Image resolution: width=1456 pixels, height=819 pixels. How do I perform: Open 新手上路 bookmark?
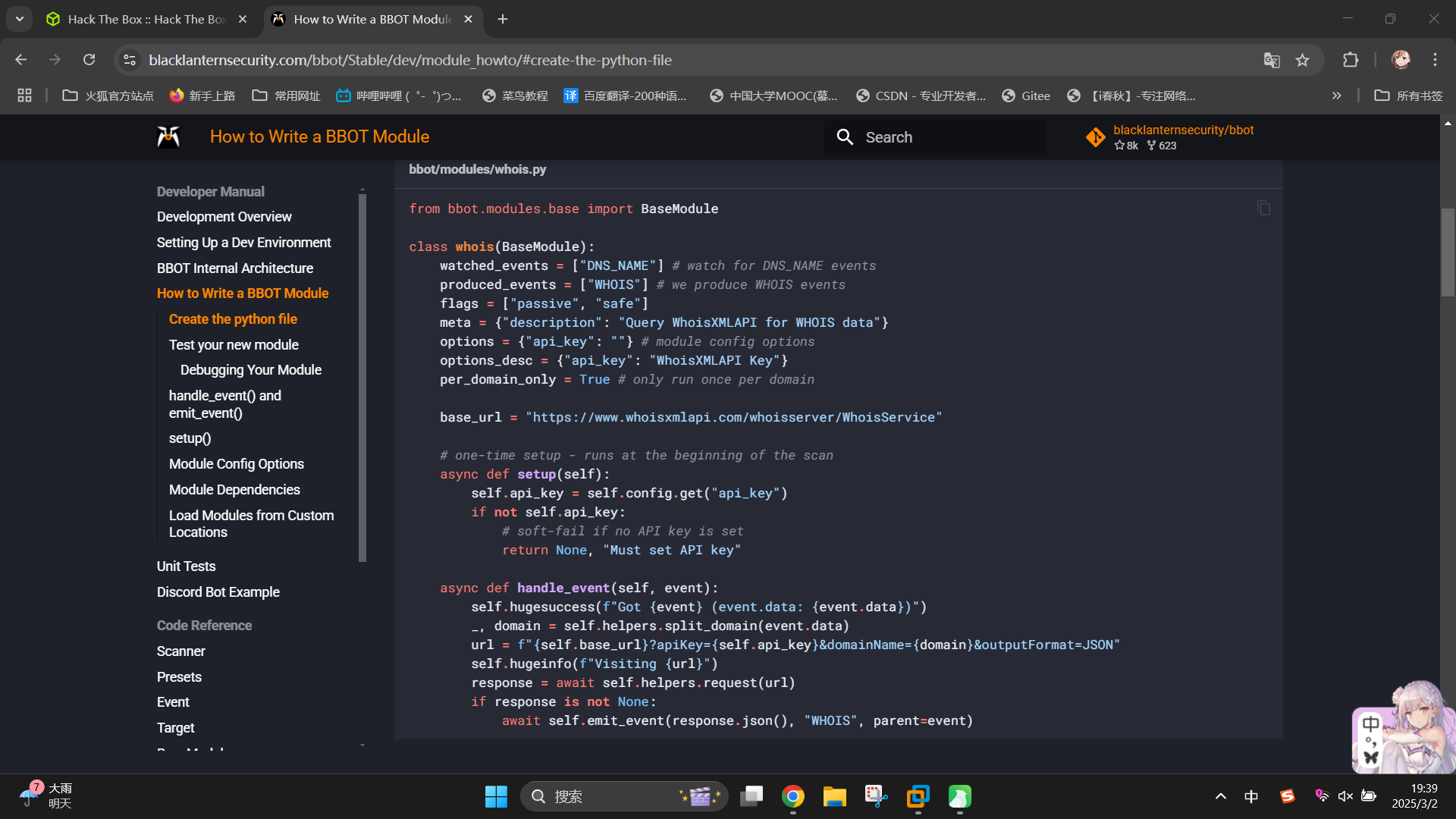(202, 96)
